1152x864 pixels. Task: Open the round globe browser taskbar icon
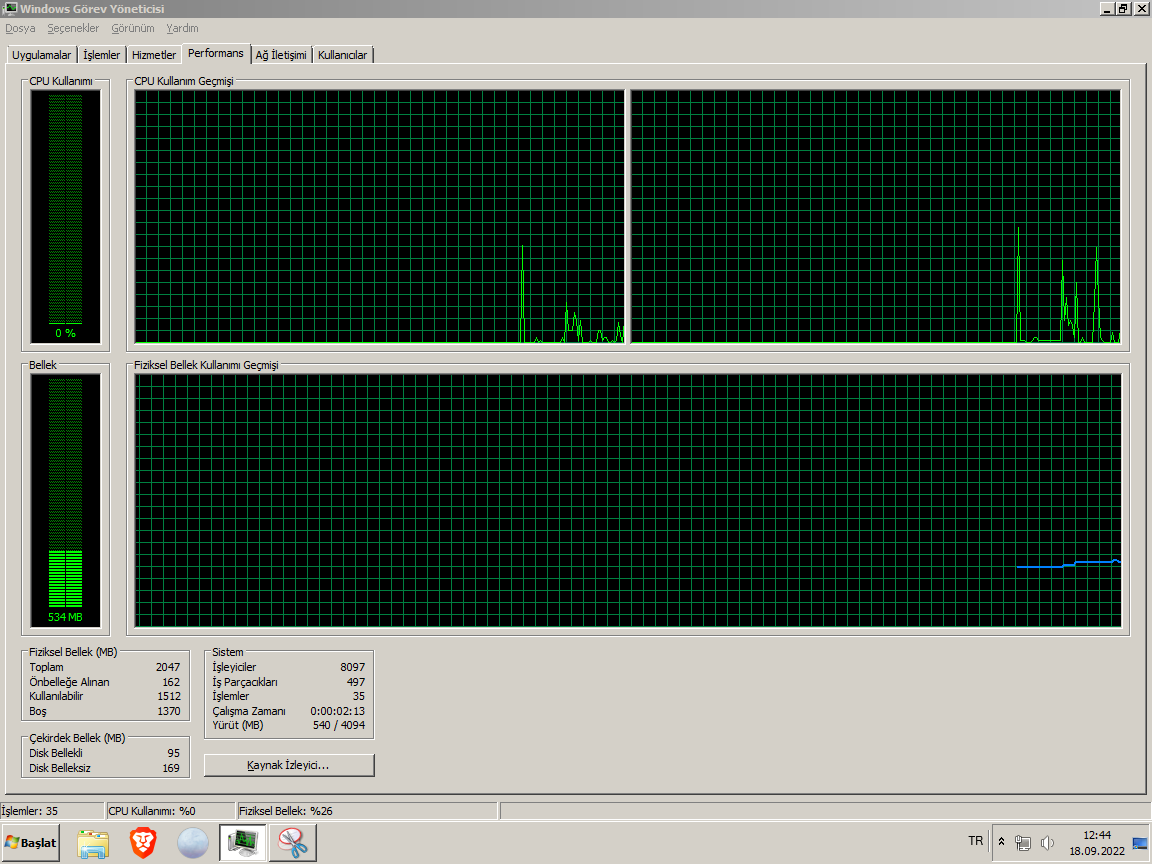pyautogui.click(x=192, y=843)
